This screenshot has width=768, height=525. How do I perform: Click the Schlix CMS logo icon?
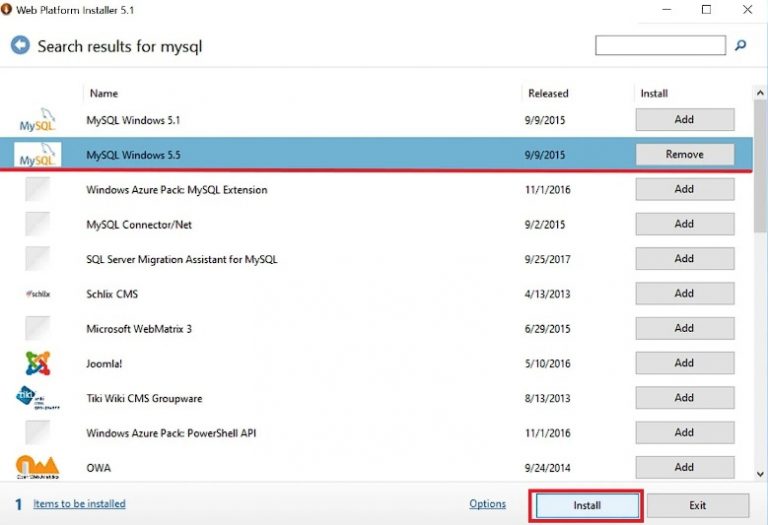(x=38, y=294)
